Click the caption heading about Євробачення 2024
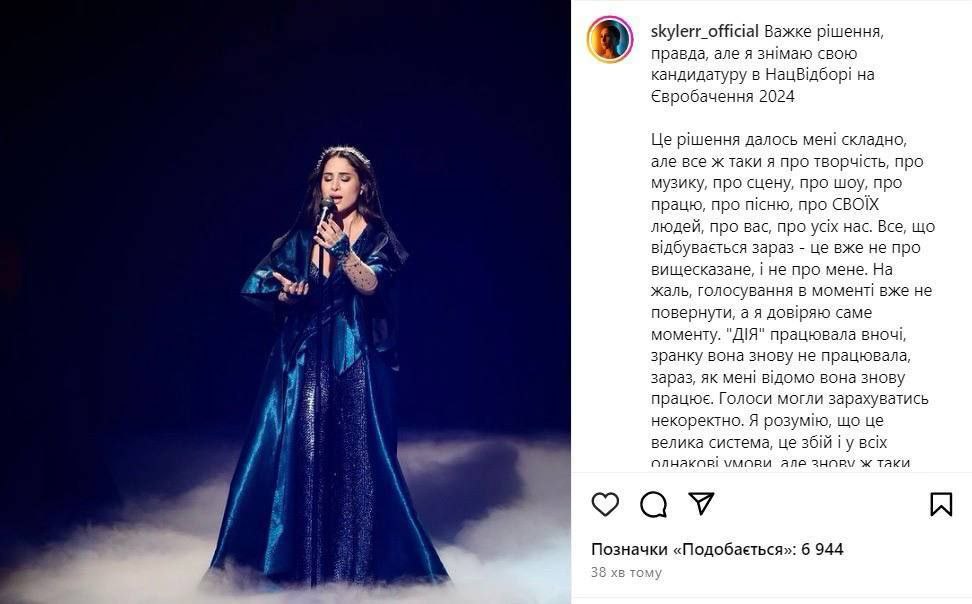The width and height of the screenshot is (972, 604). click(x=767, y=64)
